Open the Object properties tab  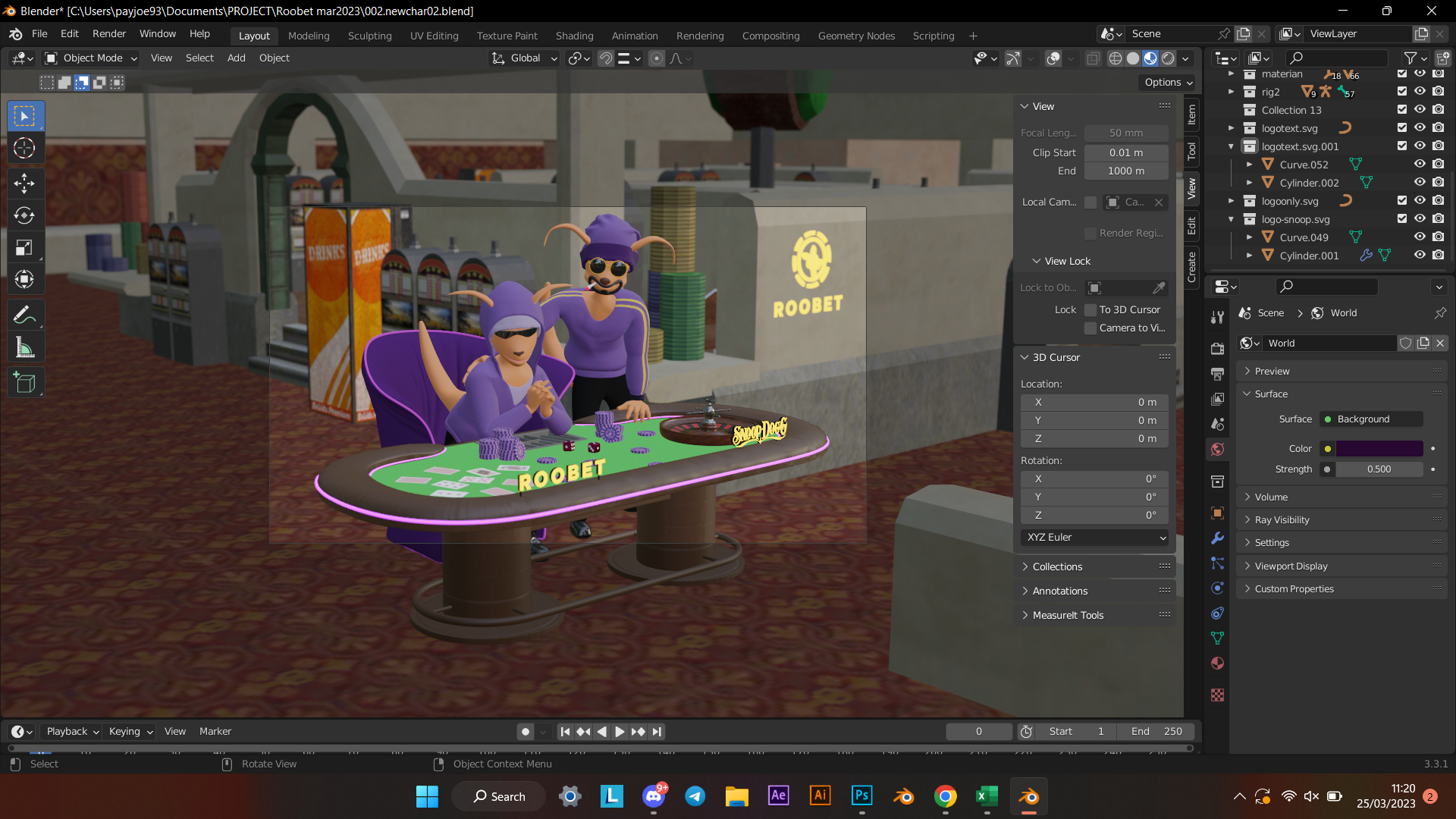(x=1217, y=513)
